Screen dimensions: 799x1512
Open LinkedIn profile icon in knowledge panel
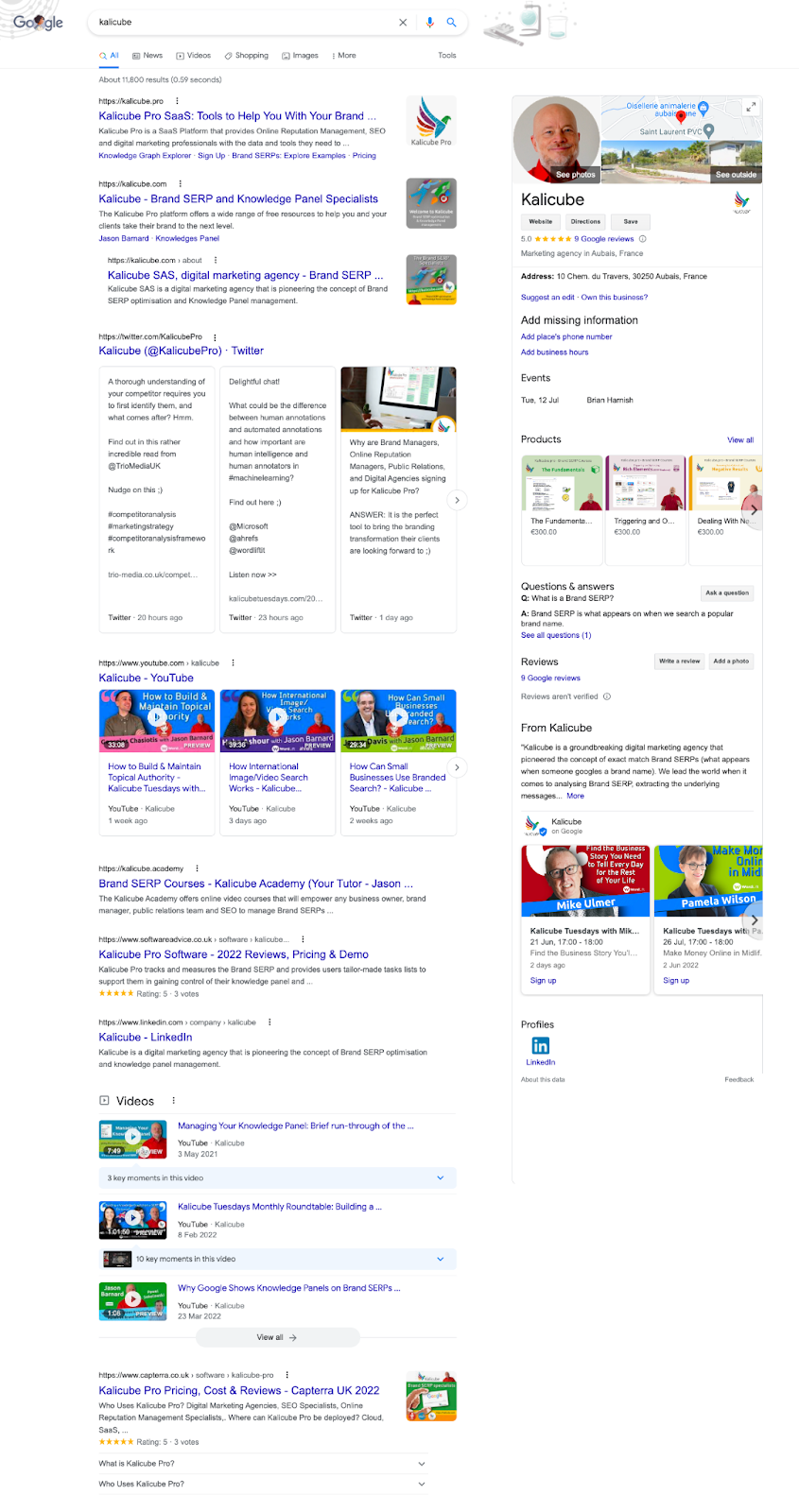pos(541,1045)
